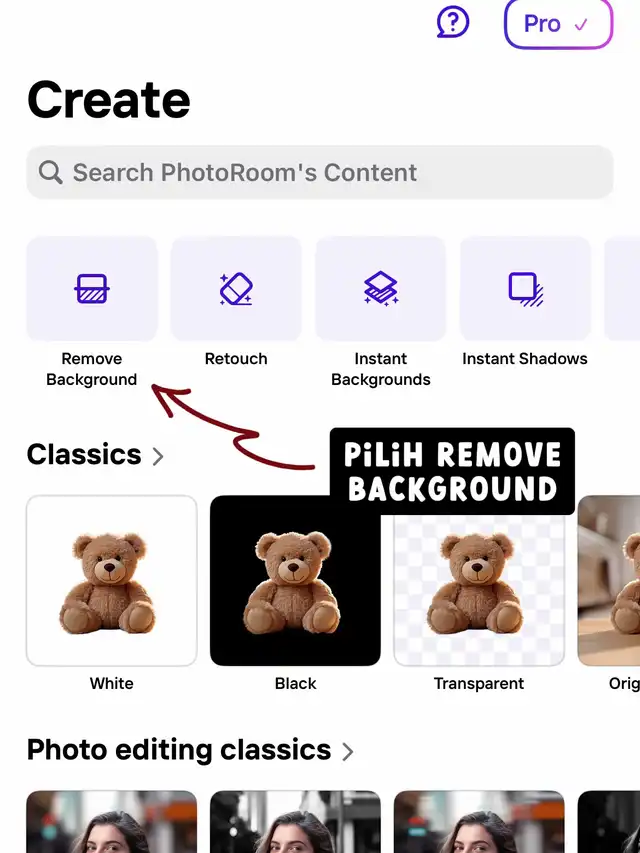Open the second woman portrait editing thumbnail
This screenshot has width=640, height=853.
tap(295, 821)
